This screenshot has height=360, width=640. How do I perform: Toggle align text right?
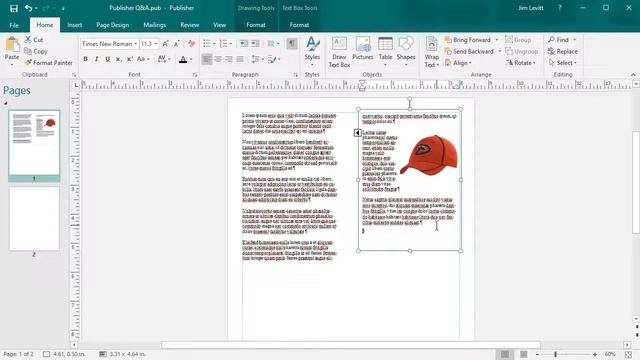pos(229,59)
